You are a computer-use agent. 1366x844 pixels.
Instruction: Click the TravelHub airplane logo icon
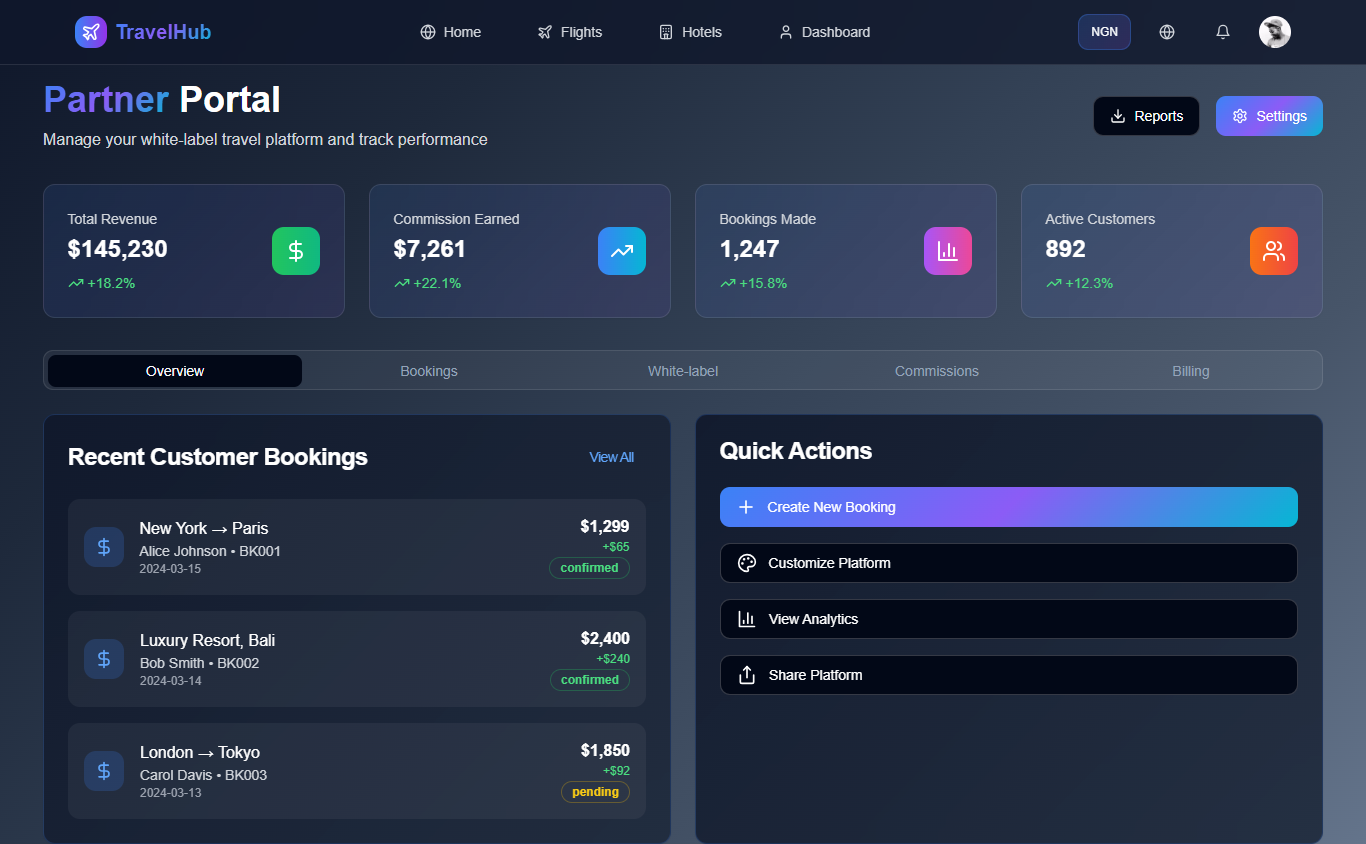(x=91, y=32)
